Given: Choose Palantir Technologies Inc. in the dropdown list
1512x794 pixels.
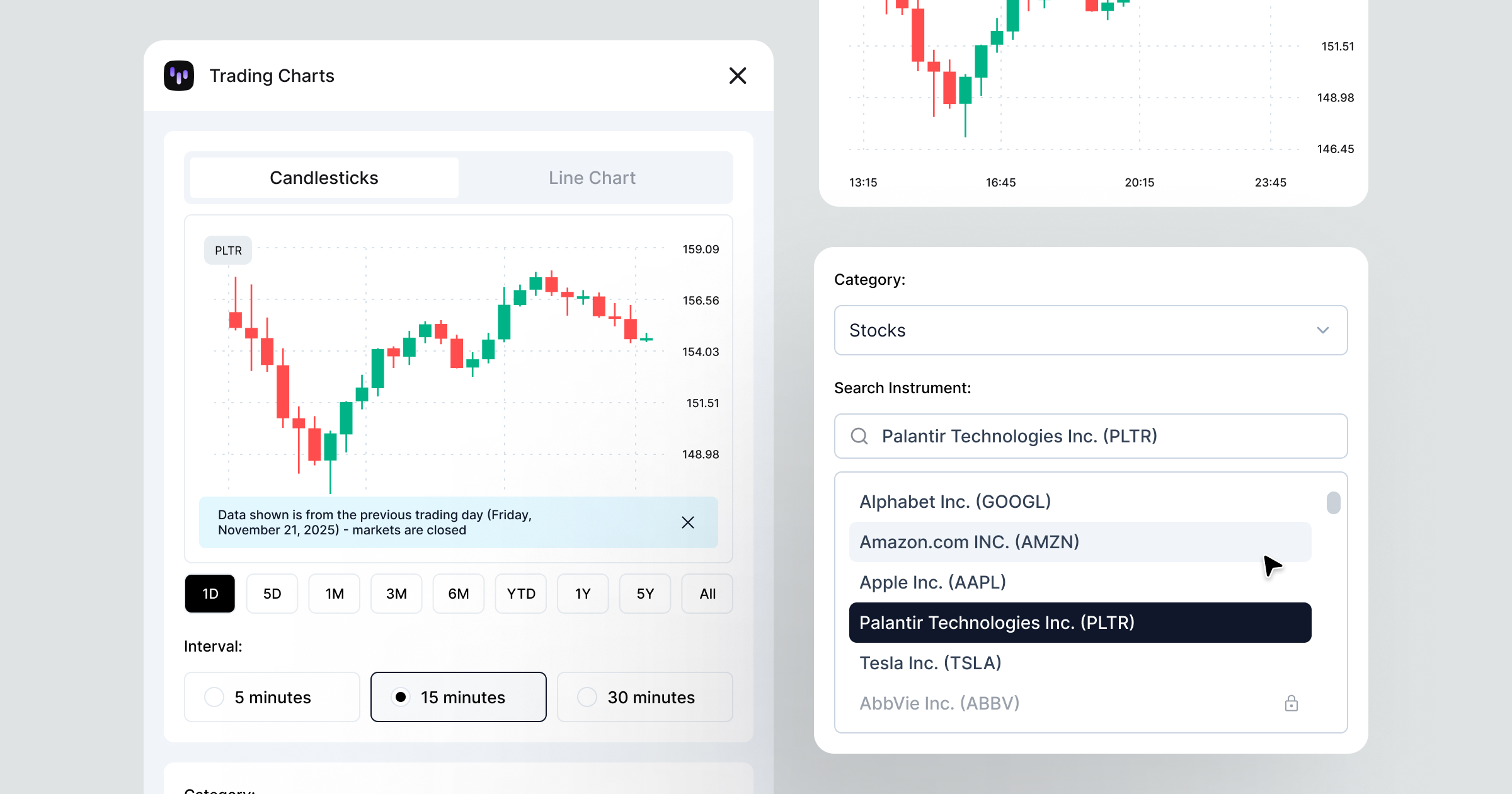Looking at the screenshot, I should (x=997, y=622).
